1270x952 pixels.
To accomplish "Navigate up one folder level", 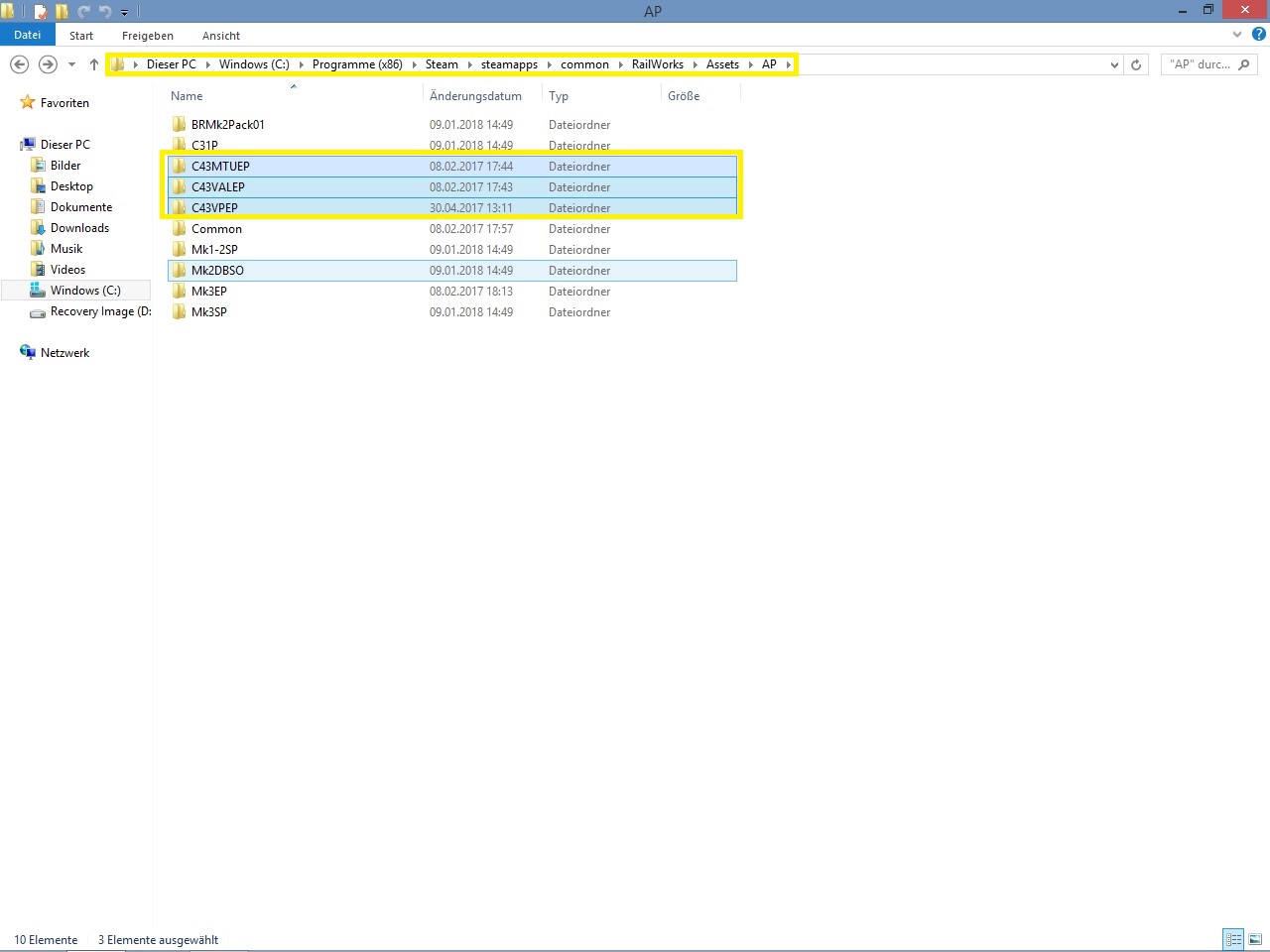I will [94, 64].
